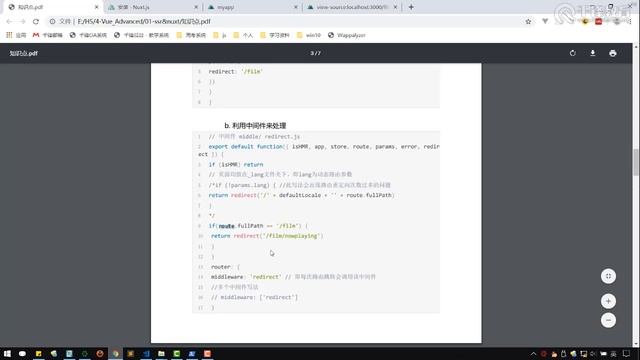This screenshot has height=360, width=640.
Task: Bookmark this page with the star
Action: [528, 21]
